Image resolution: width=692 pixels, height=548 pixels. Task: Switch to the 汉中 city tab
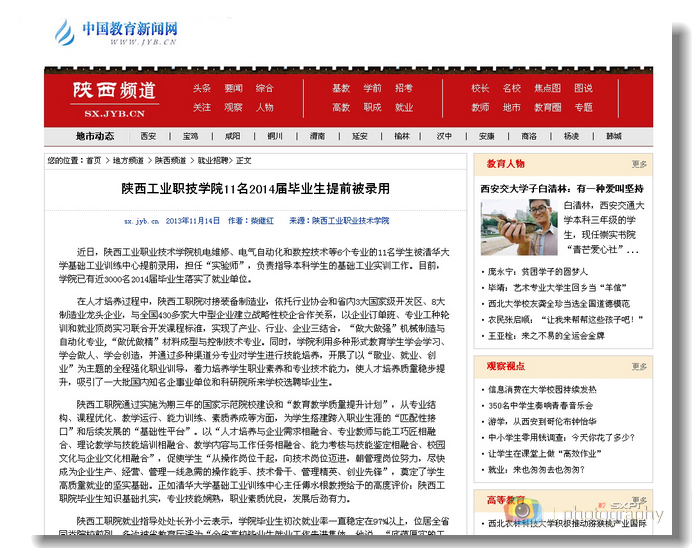444,136
